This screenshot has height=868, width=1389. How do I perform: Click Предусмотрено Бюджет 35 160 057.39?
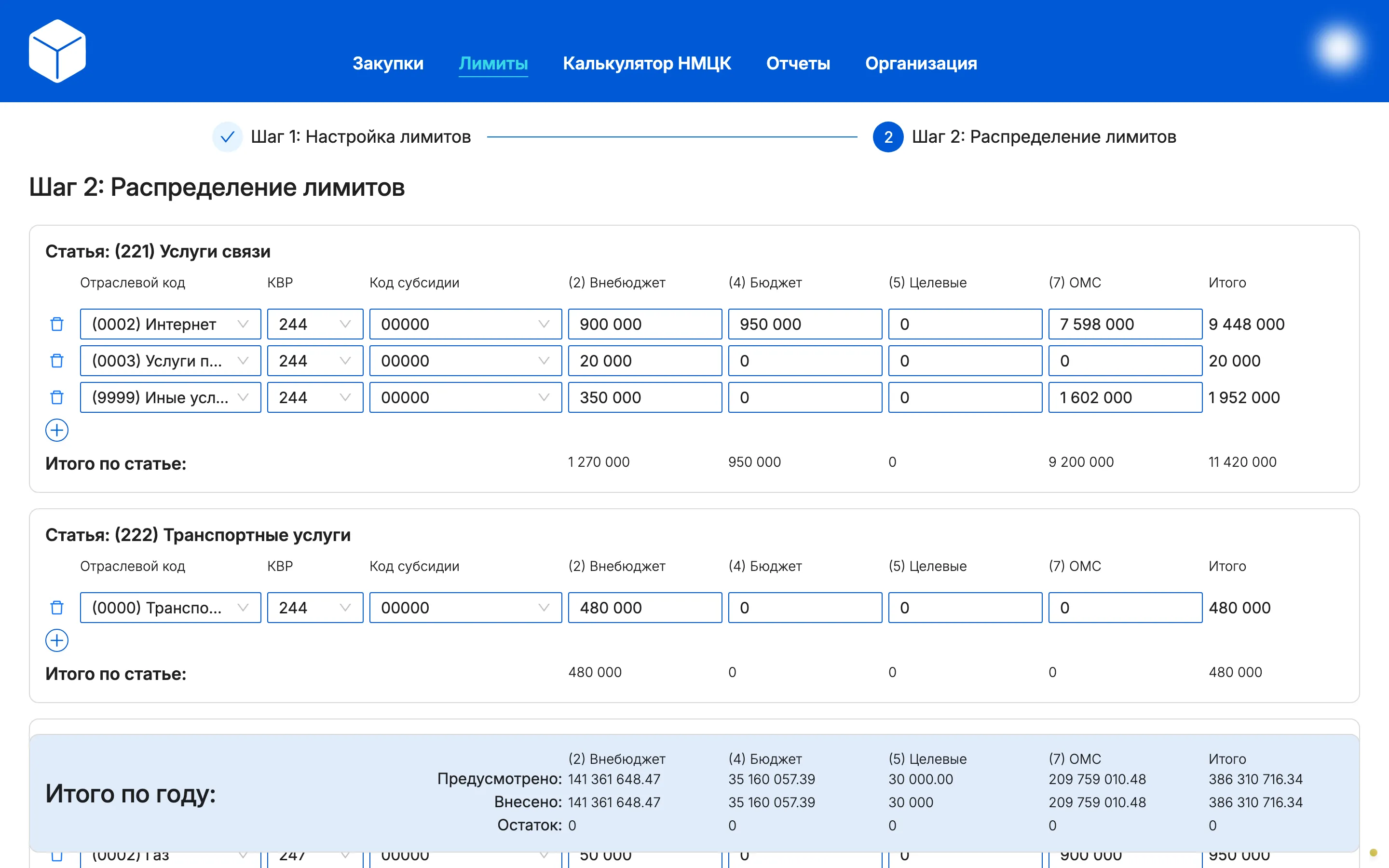pyautogui.click(x=771, y=779)
